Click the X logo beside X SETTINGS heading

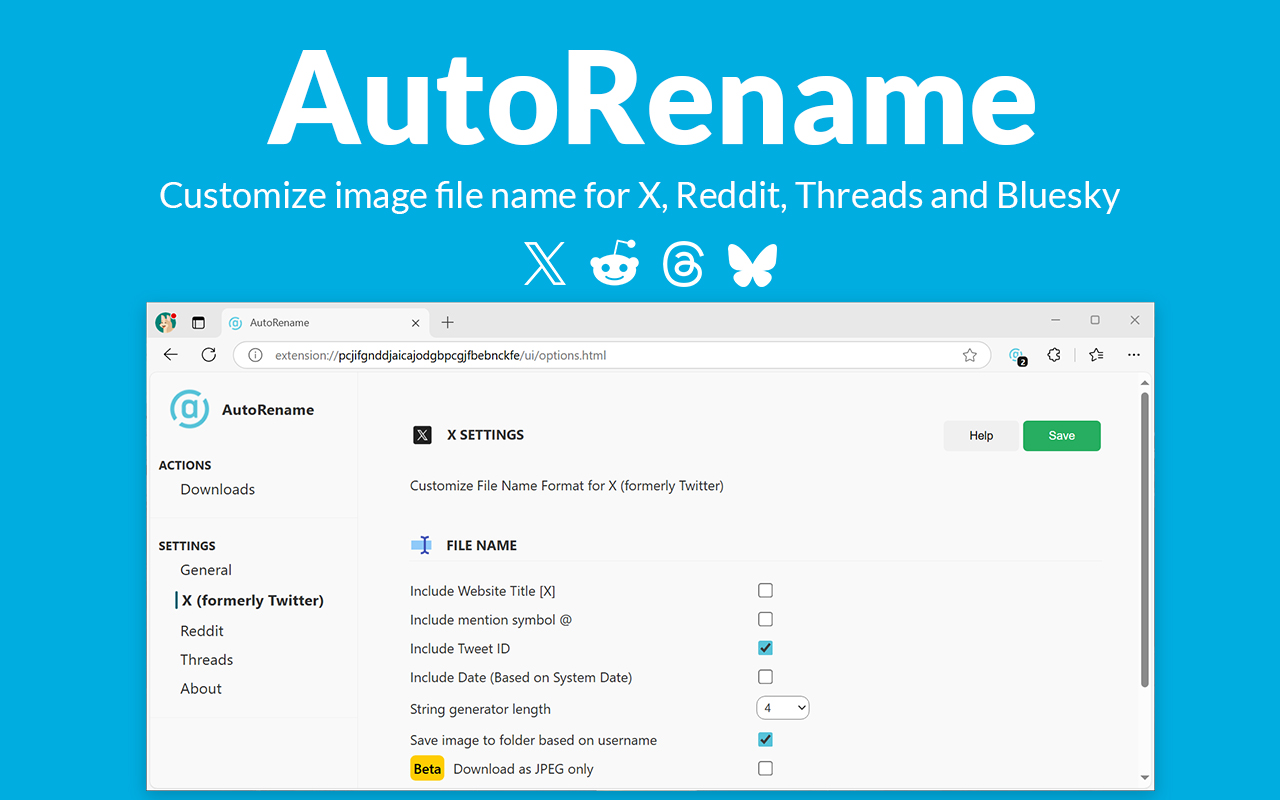[x=422, y=434]
